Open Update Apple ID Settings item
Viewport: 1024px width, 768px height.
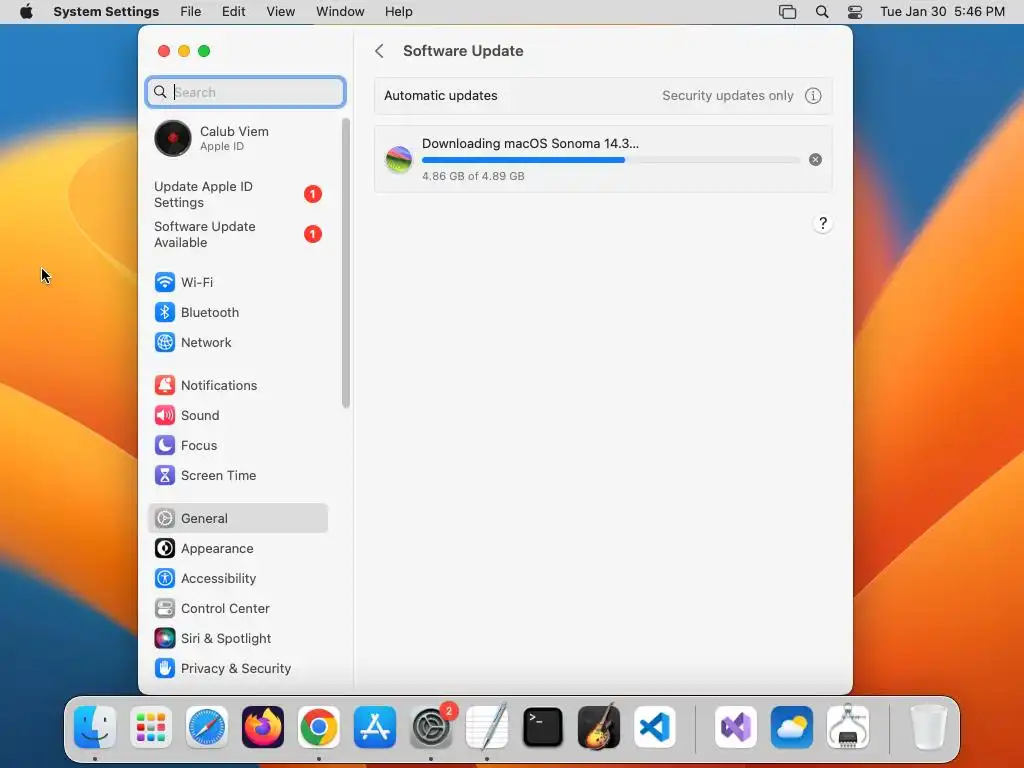point(238,195)
